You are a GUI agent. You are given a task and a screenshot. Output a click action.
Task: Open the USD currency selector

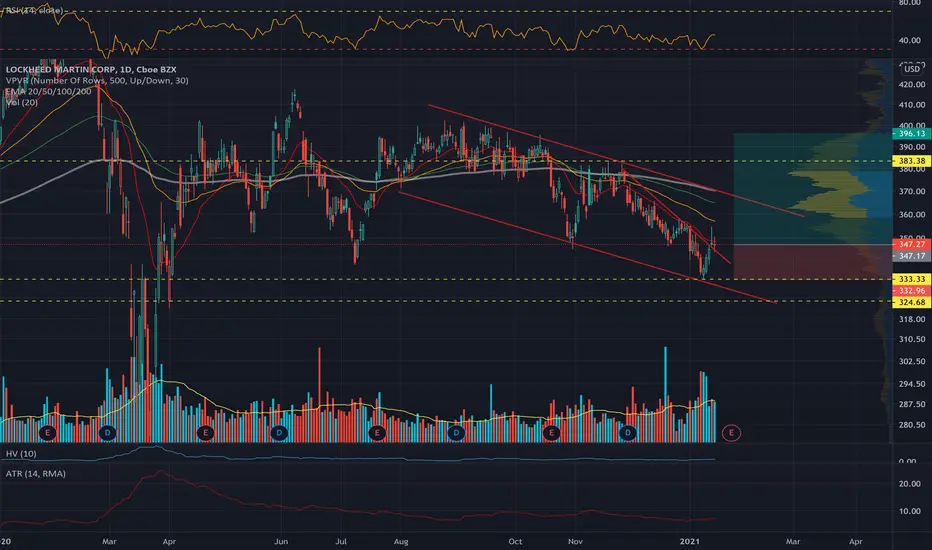912,70
